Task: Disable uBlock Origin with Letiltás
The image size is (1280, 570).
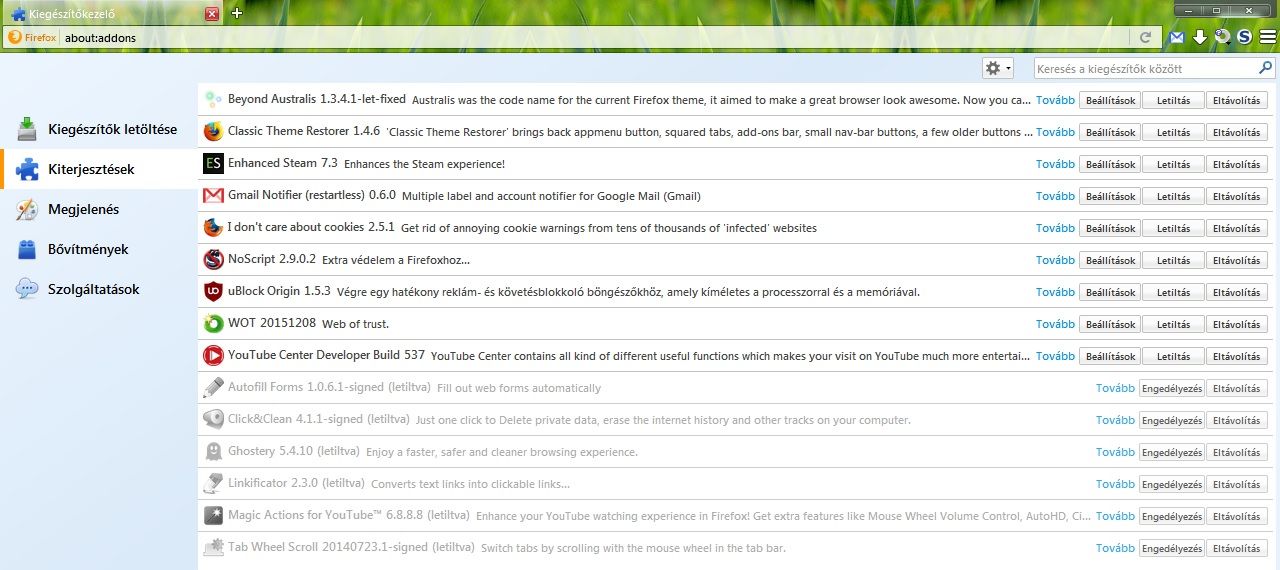Action: coord(1173,293)
